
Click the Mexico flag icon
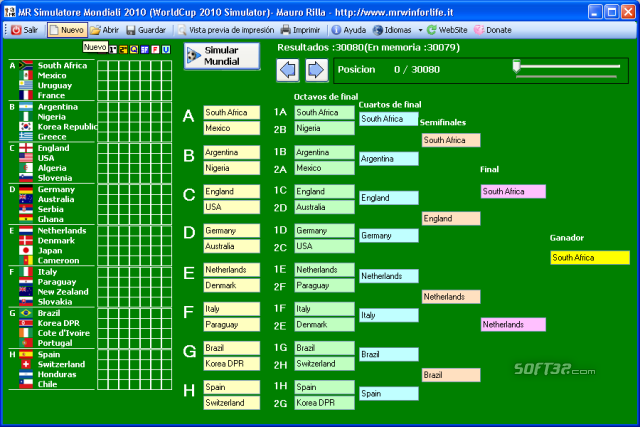tap(26, 75)
